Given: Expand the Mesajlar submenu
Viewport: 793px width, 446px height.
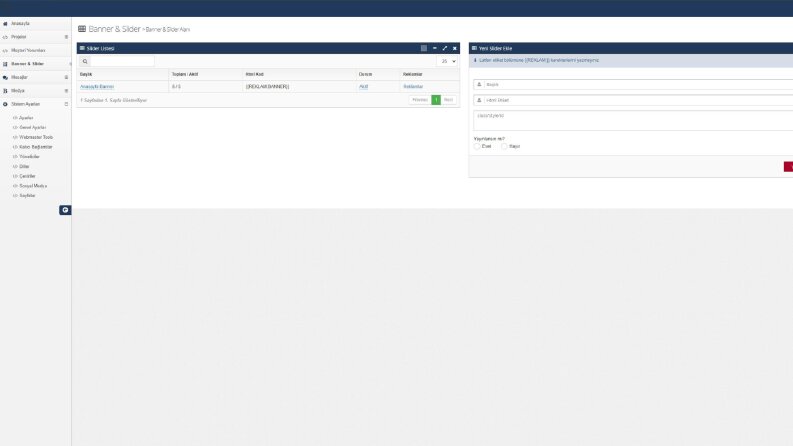Looking at the screenshot, I should pos(66,77).
